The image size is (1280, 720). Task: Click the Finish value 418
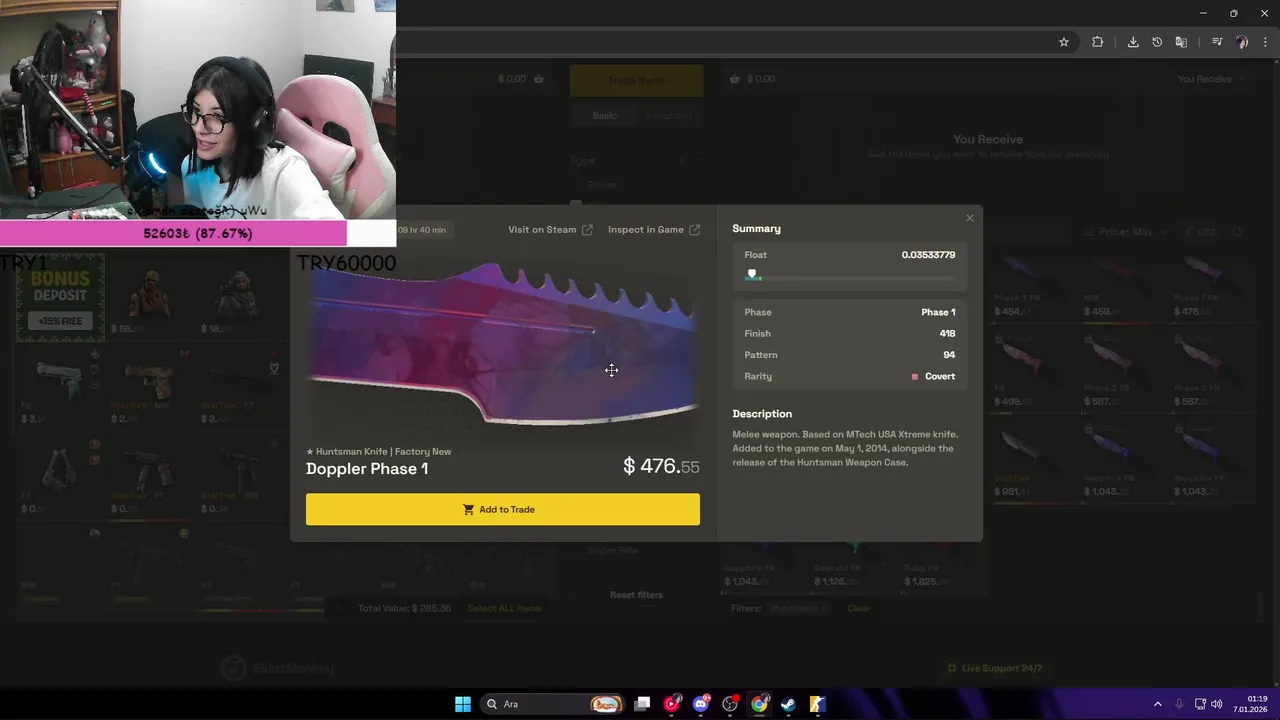pyautogui.click(x=947, y=334)
